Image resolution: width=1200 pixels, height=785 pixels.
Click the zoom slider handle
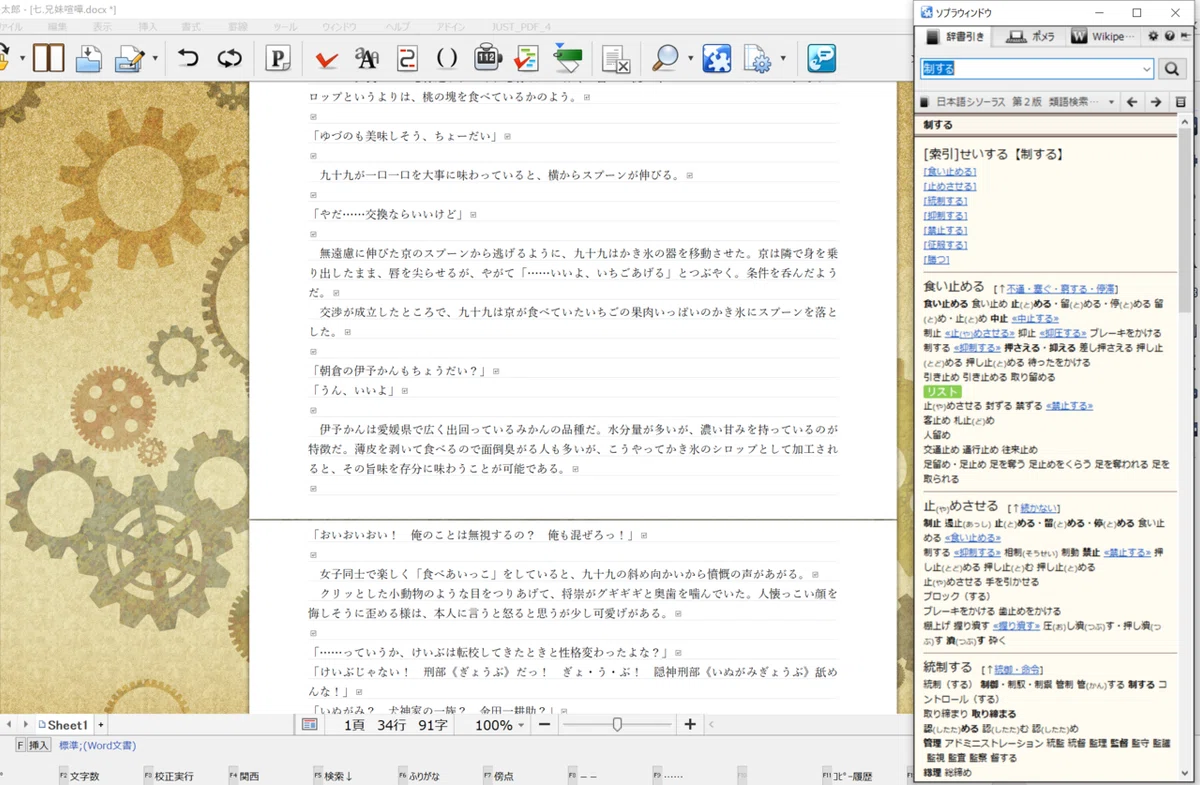pos(617,724)
